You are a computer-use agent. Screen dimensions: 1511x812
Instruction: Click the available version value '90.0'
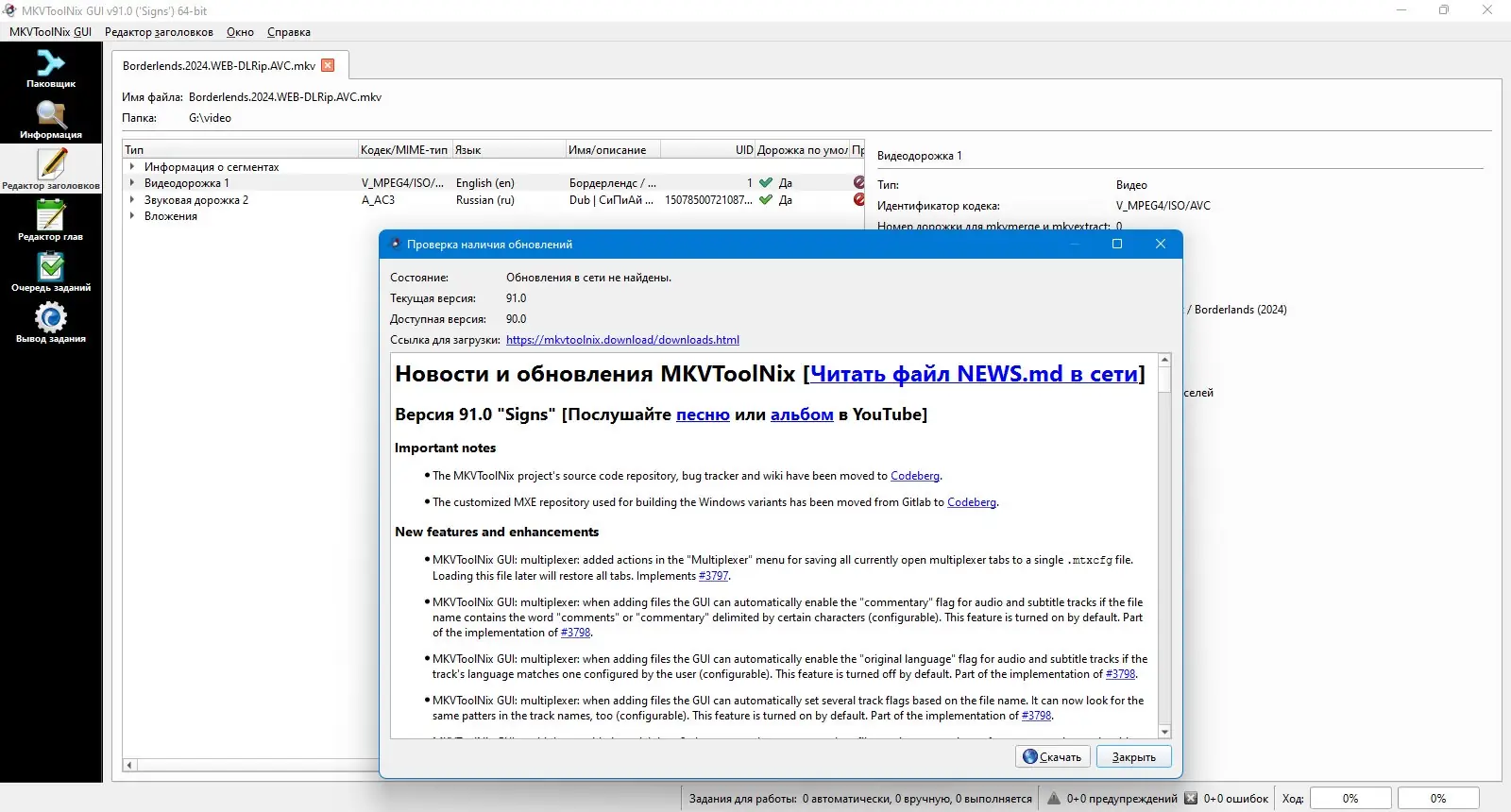(517, 319)
